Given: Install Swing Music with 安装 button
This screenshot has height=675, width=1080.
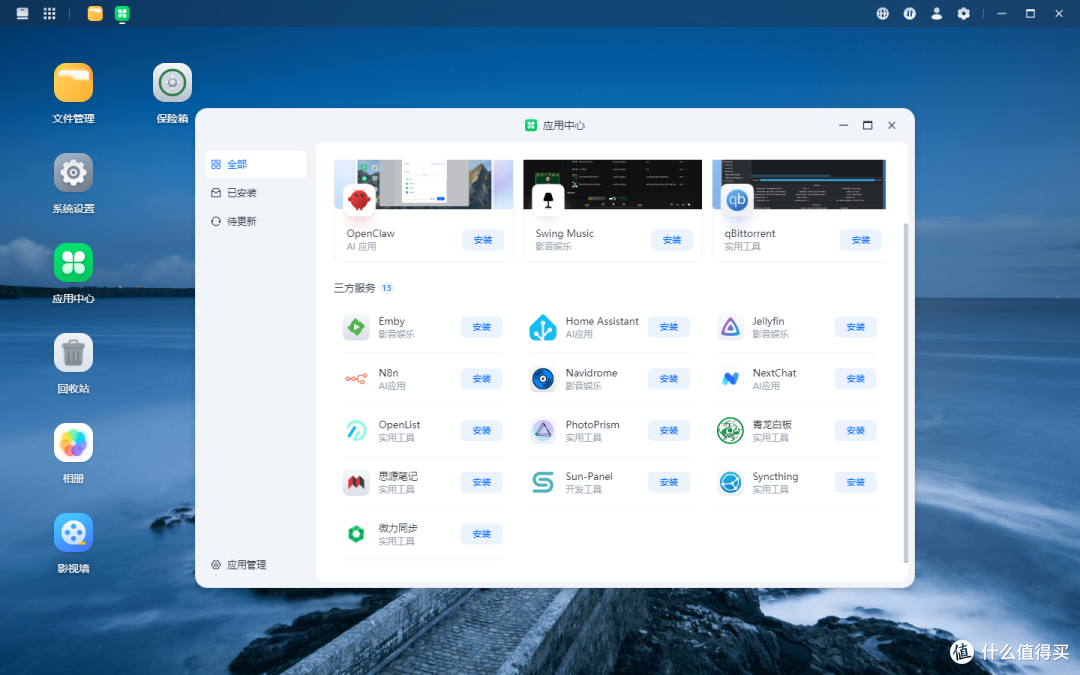Looking at the screenshot, I should 672,240.
